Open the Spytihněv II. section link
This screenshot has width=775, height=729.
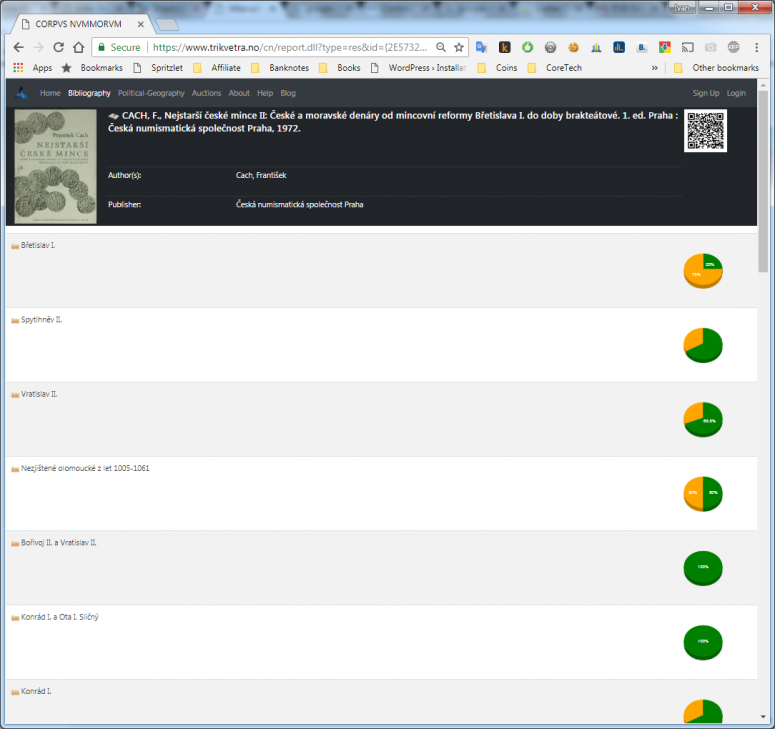pyautogui.click(x=42, y=320)
